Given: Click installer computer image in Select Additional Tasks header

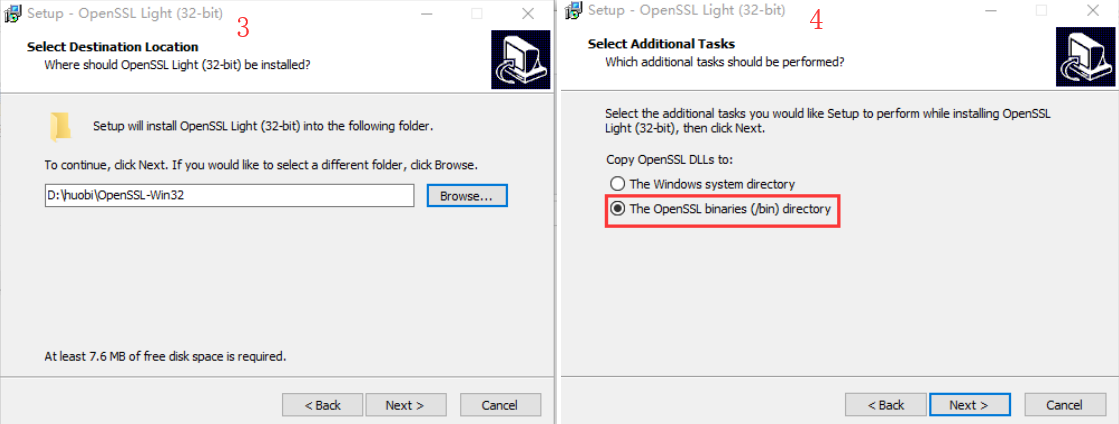Looking at the screenshot, I should click(1084, 58).
